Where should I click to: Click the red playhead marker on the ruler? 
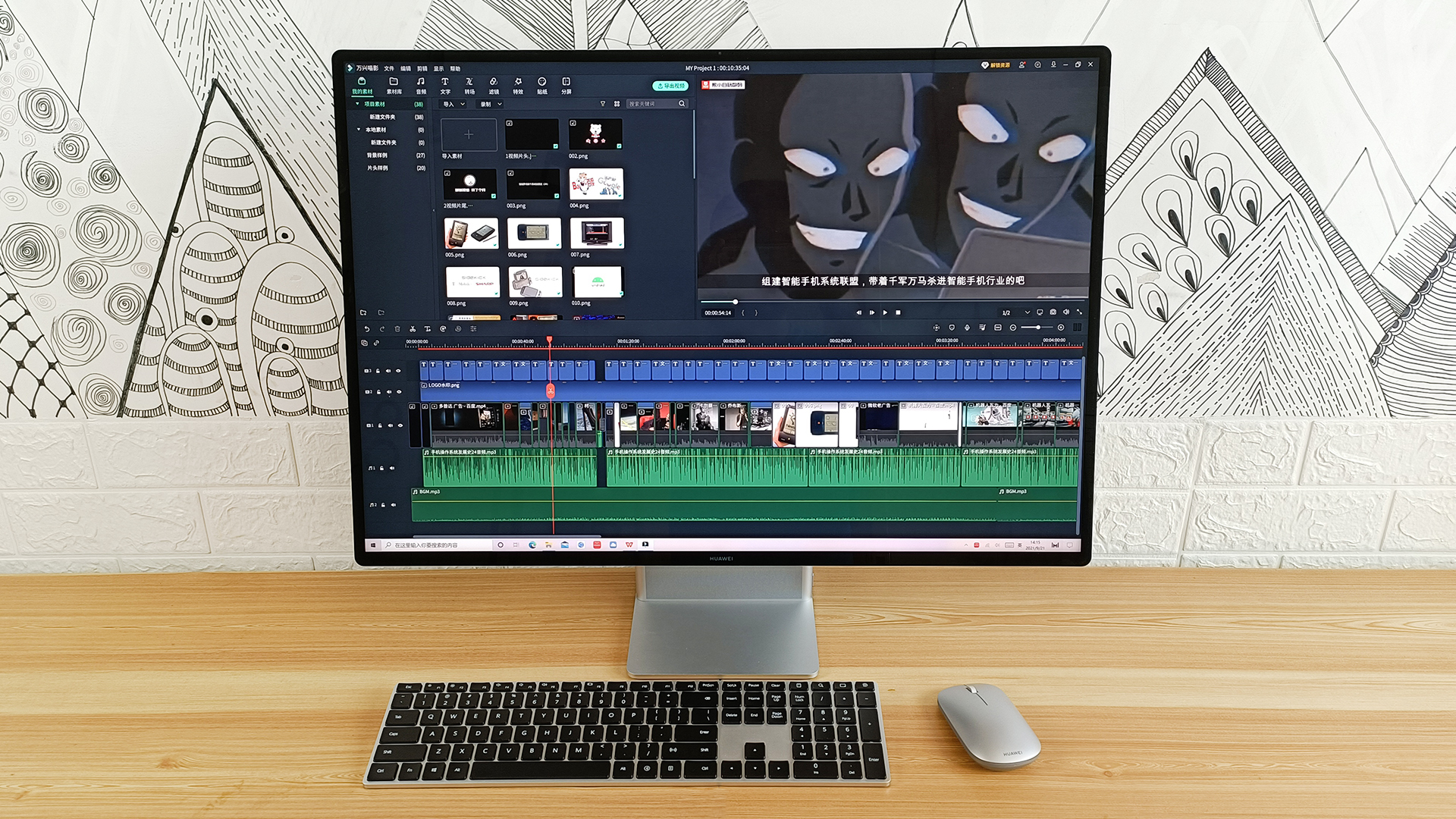(549, 340)
